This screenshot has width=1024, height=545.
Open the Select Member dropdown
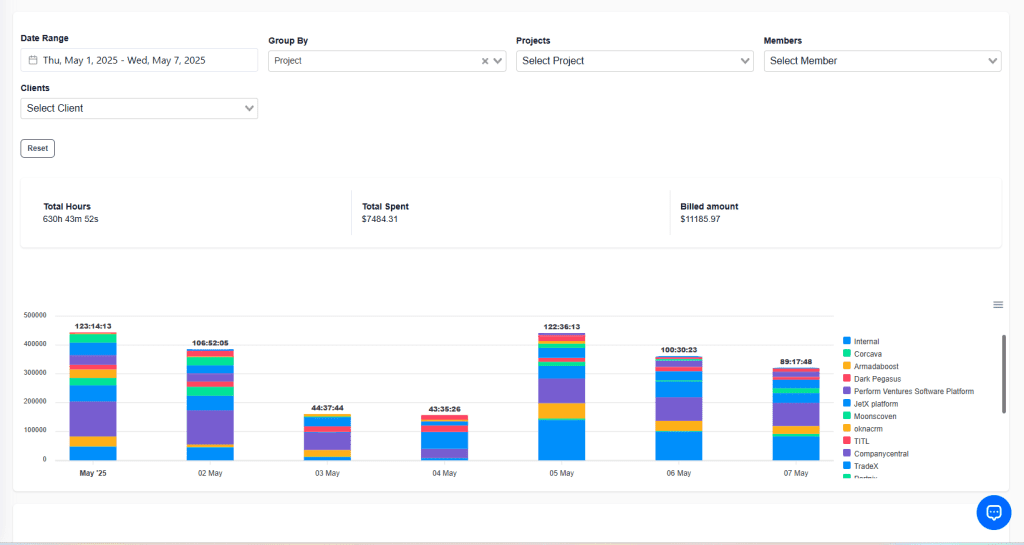882,61
